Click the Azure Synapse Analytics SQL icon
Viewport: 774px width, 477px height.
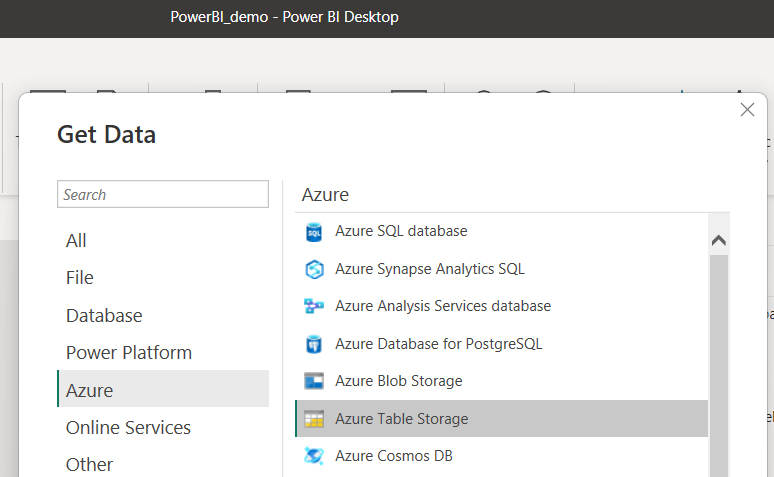tap(314, 269)
